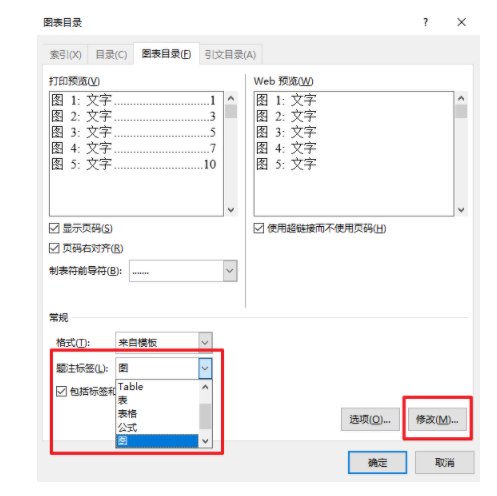Click print preview scroll down arrow
This screenshot has width=497, height=496.
pyautogui.click(x=231, y=210)
